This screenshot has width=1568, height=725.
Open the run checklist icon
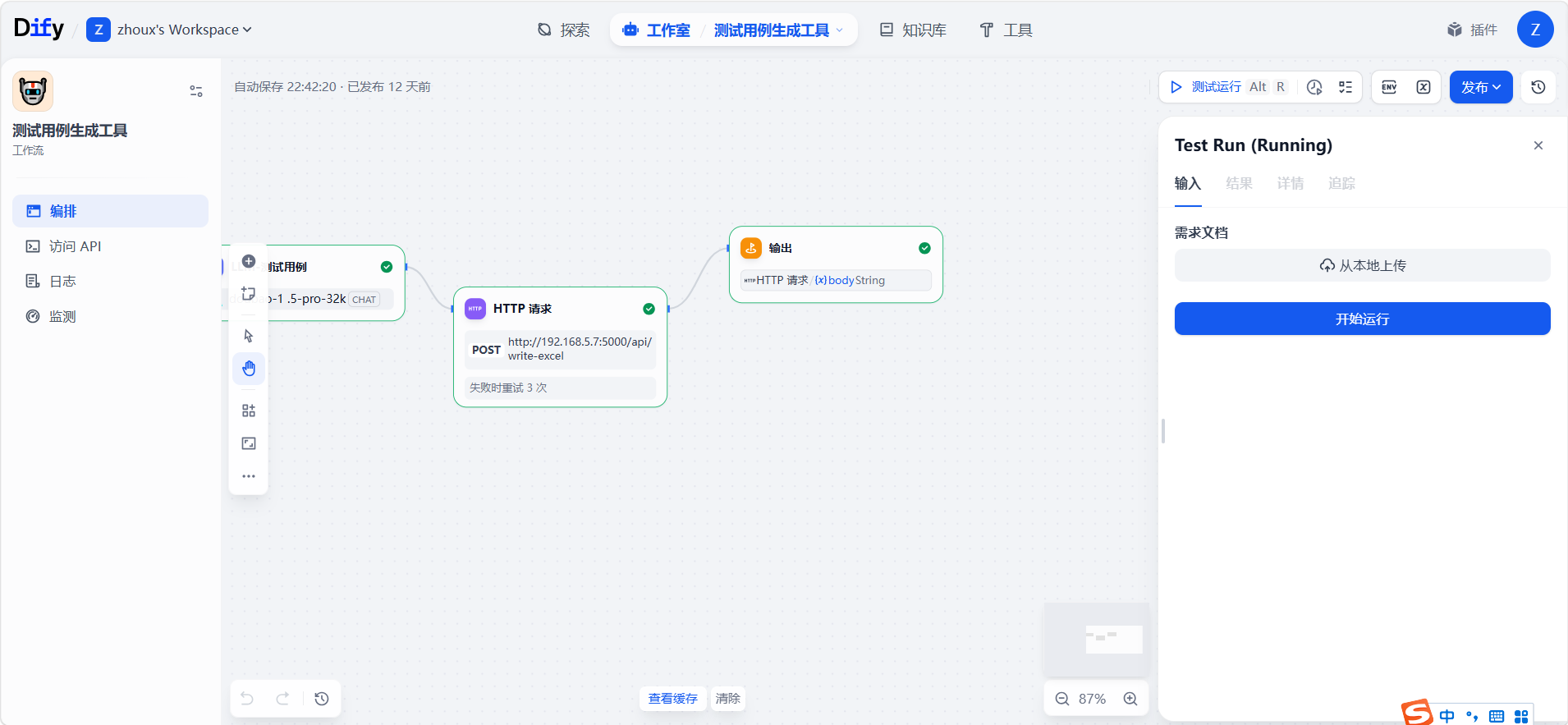click(1346, 87)
